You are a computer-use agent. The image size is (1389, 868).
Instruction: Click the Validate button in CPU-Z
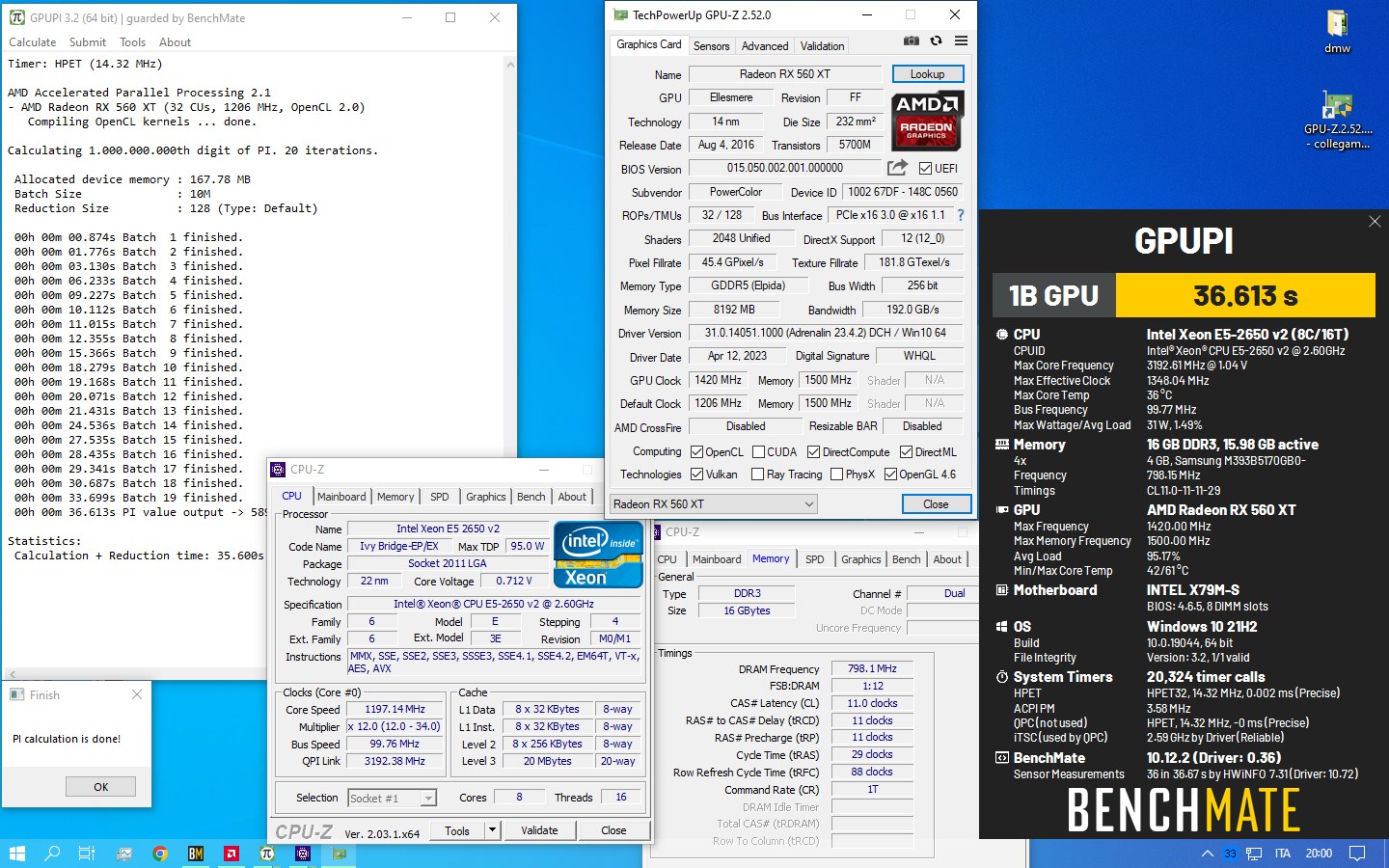(539, 830)
